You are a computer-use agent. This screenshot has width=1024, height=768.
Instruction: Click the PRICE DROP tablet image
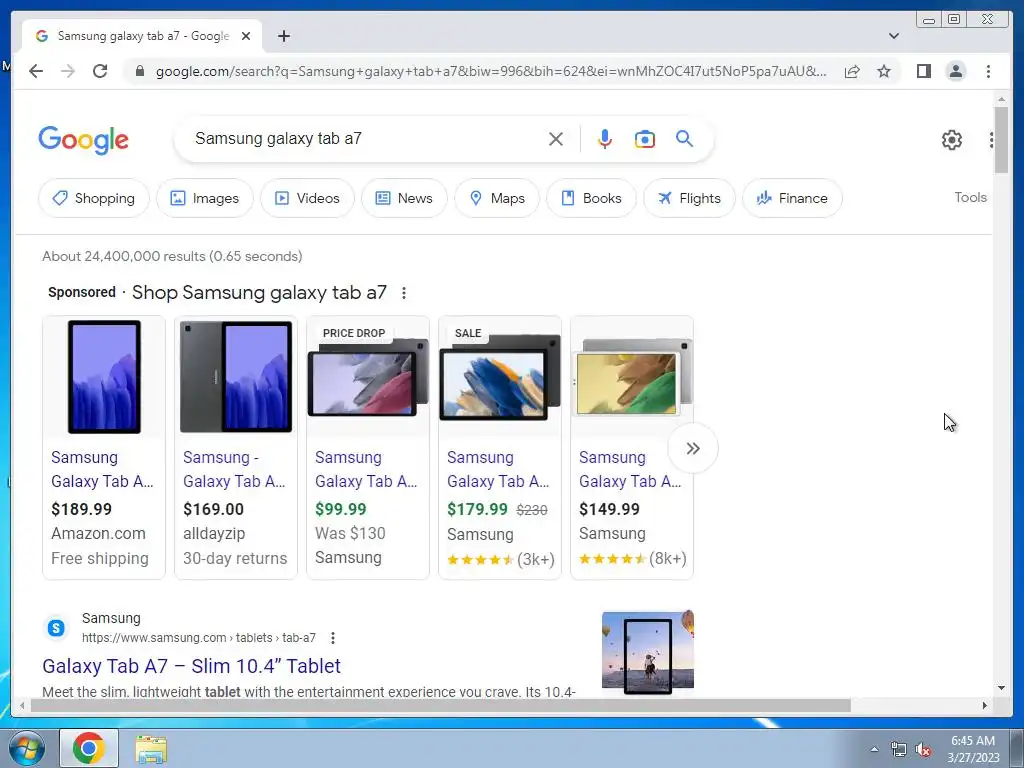(x=368, y=377)
